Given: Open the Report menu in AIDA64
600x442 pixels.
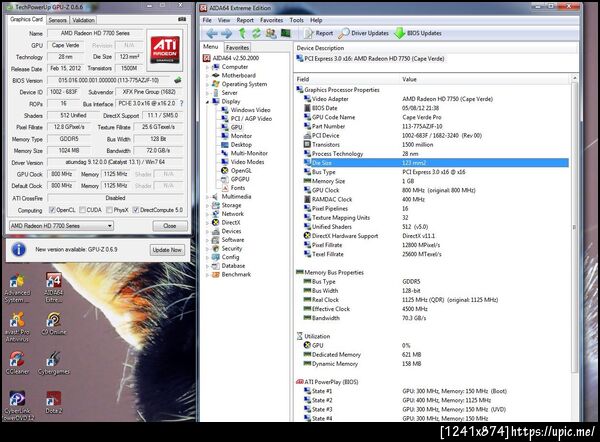Looking at the screenshot, I should (x=245, y=20).
